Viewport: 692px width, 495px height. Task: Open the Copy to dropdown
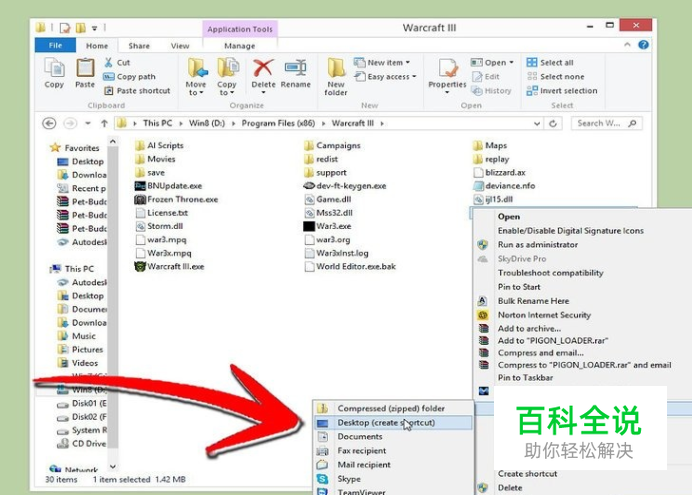click(227, 77)
